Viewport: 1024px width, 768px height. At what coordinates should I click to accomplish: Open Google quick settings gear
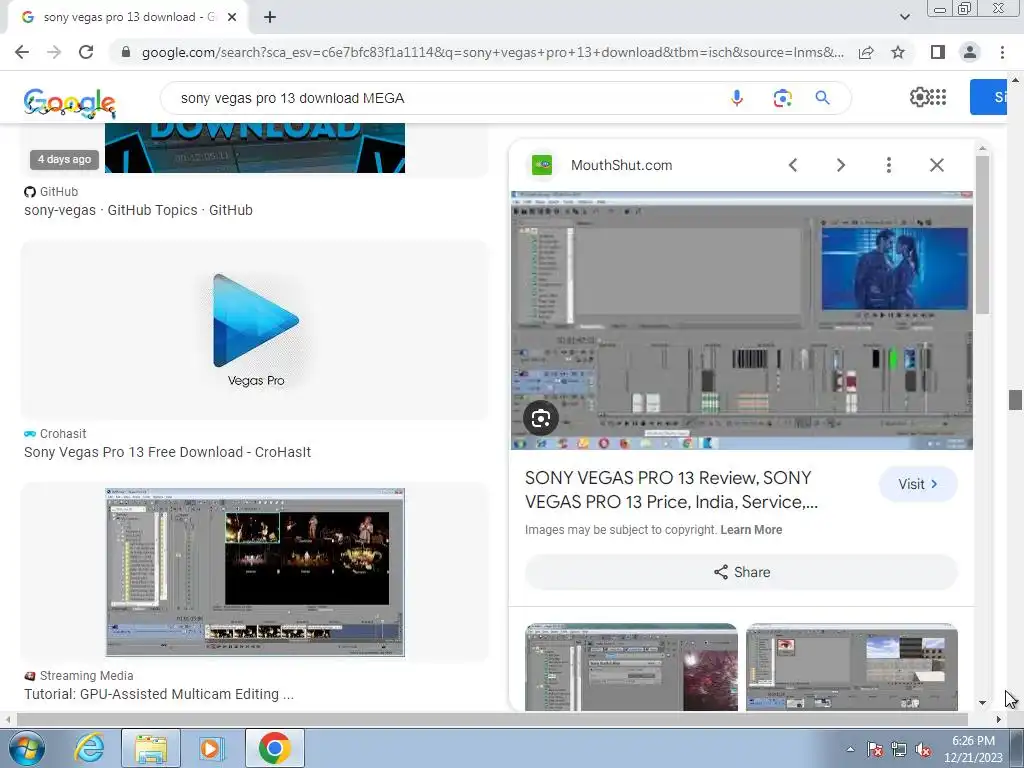click(920, 97)
